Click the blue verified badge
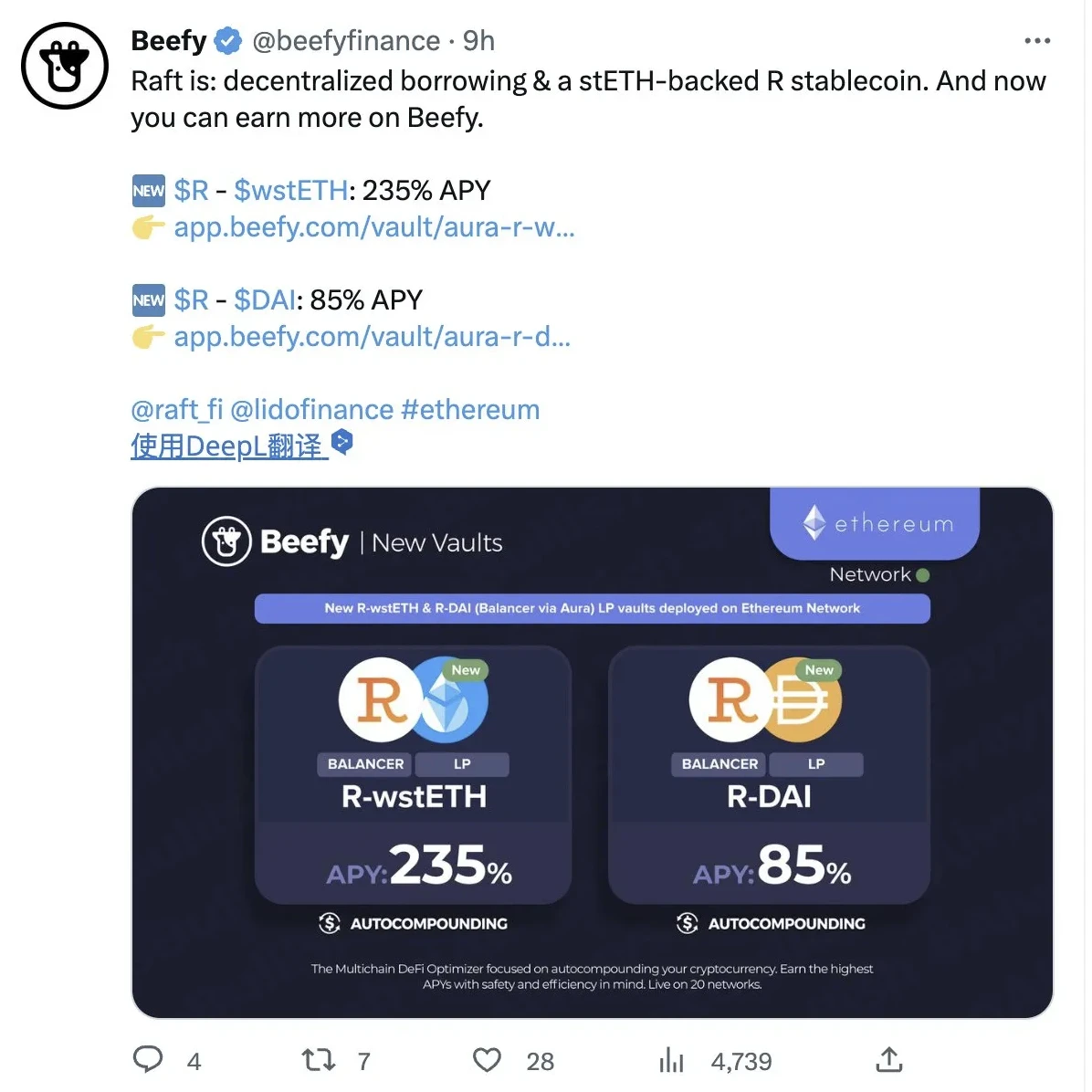 [x=228, y=41]
